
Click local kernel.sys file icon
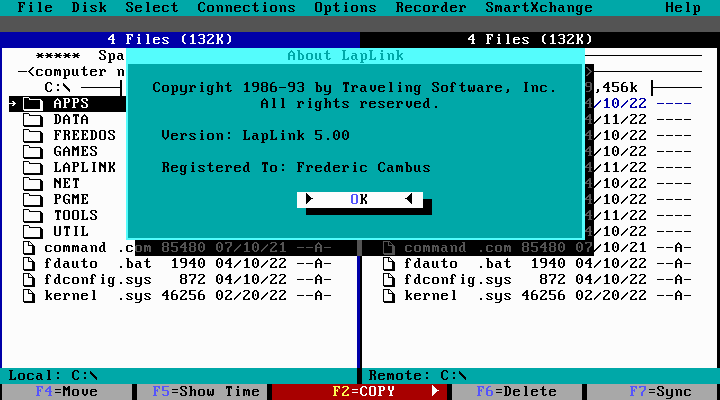point(29,296)
